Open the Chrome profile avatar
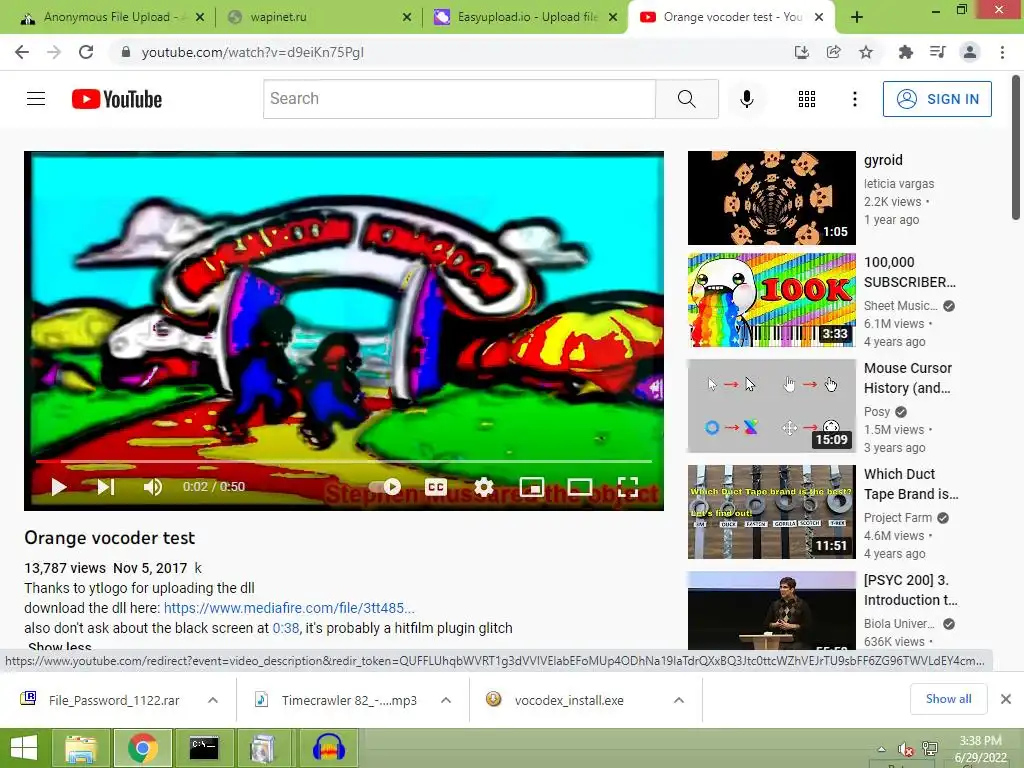The image size is (1024, 768). 970,52
